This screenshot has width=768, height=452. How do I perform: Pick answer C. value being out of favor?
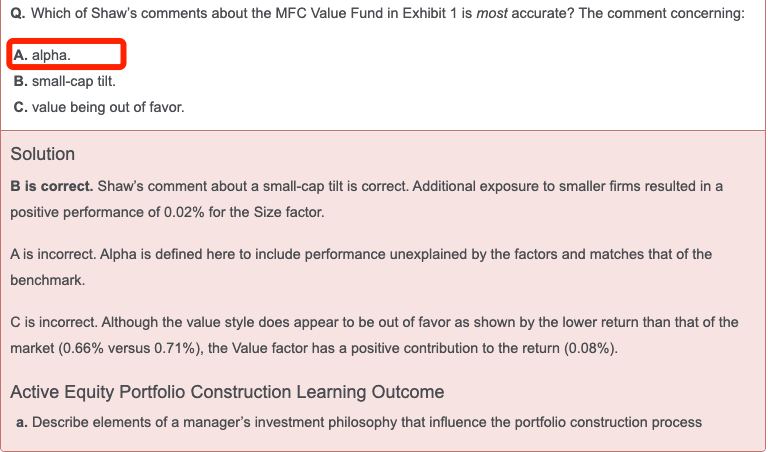pyautogui.click(x=99, y=107)
